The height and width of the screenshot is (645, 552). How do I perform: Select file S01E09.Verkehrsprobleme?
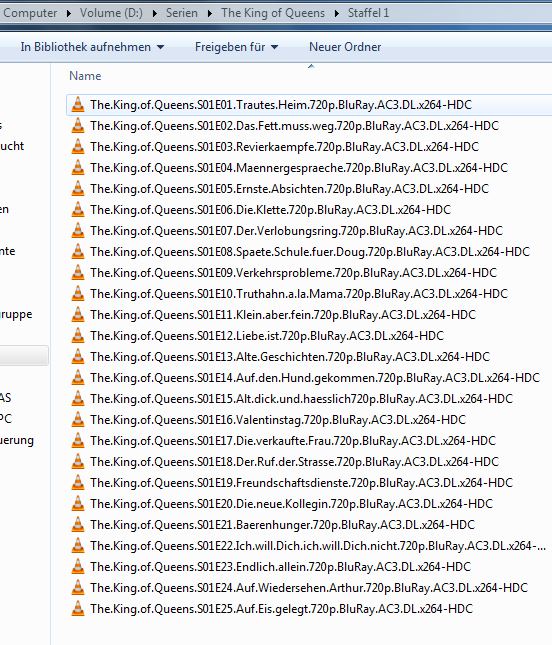pos(294,273)
